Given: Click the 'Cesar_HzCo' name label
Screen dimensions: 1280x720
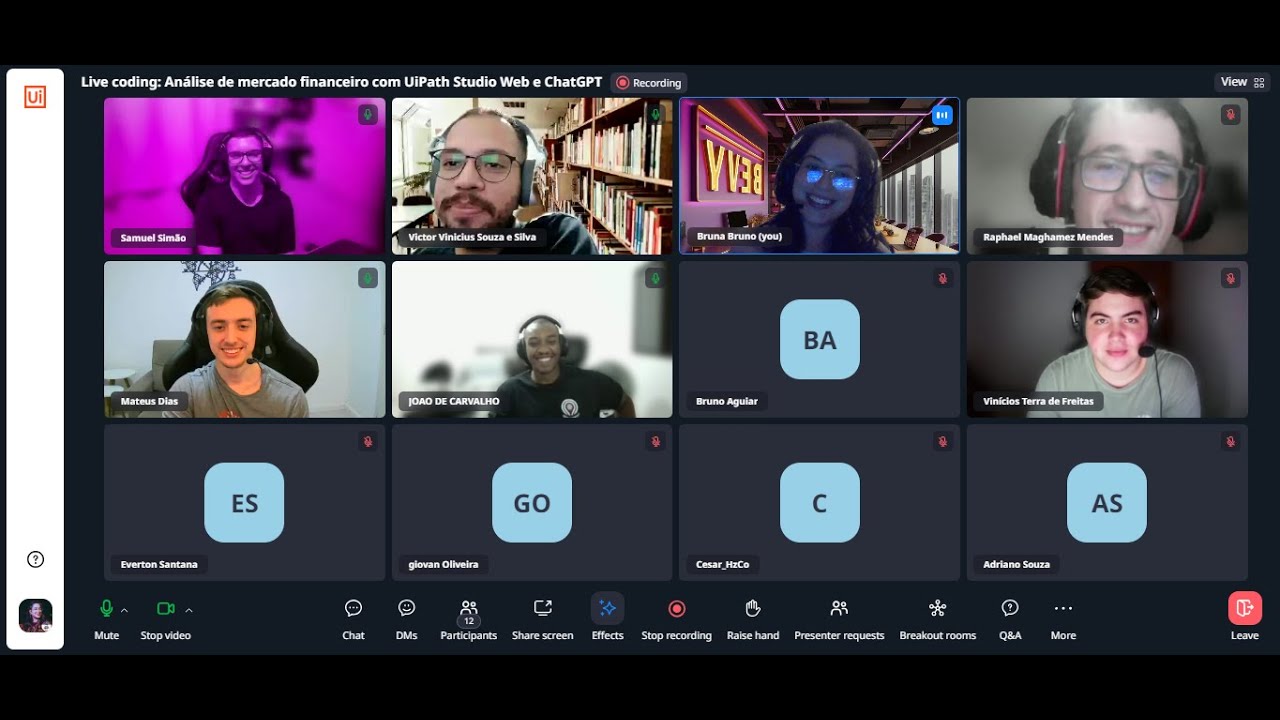Looking at the screenshot, I should pyautogui.click(x=722, y=564).
